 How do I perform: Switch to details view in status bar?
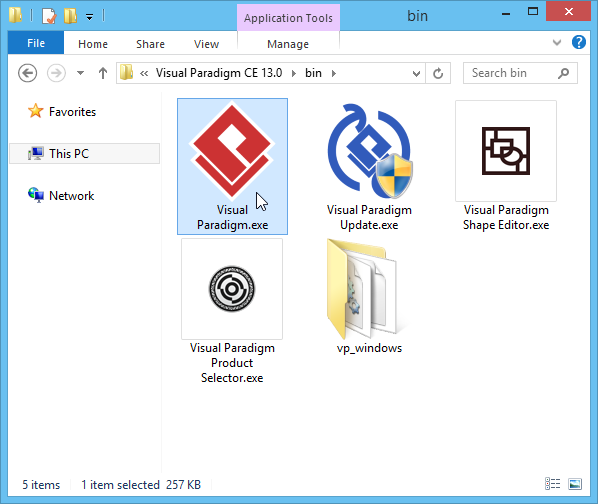coord(553,484)
